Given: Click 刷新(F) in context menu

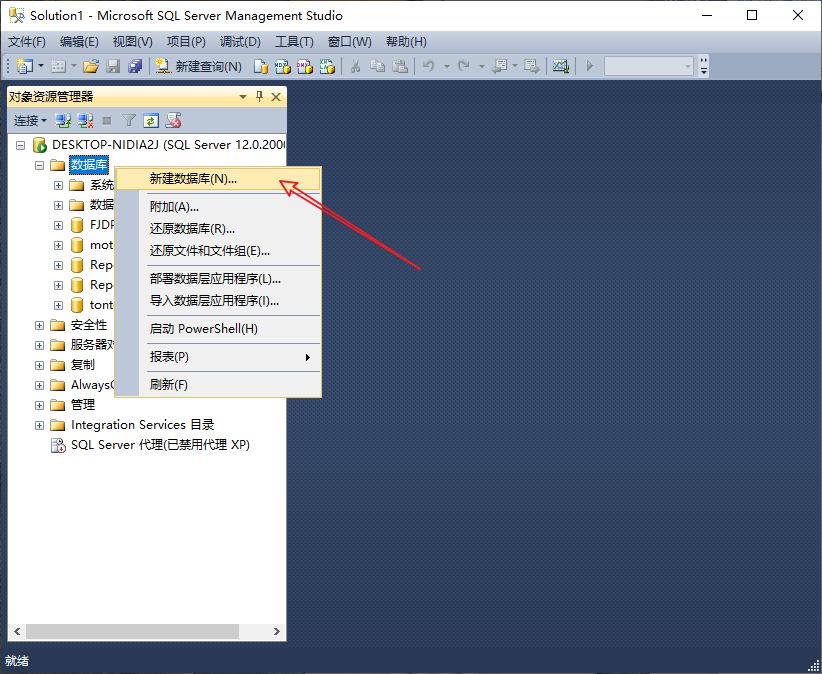Looking at the screenshot, I should [218, 384].
